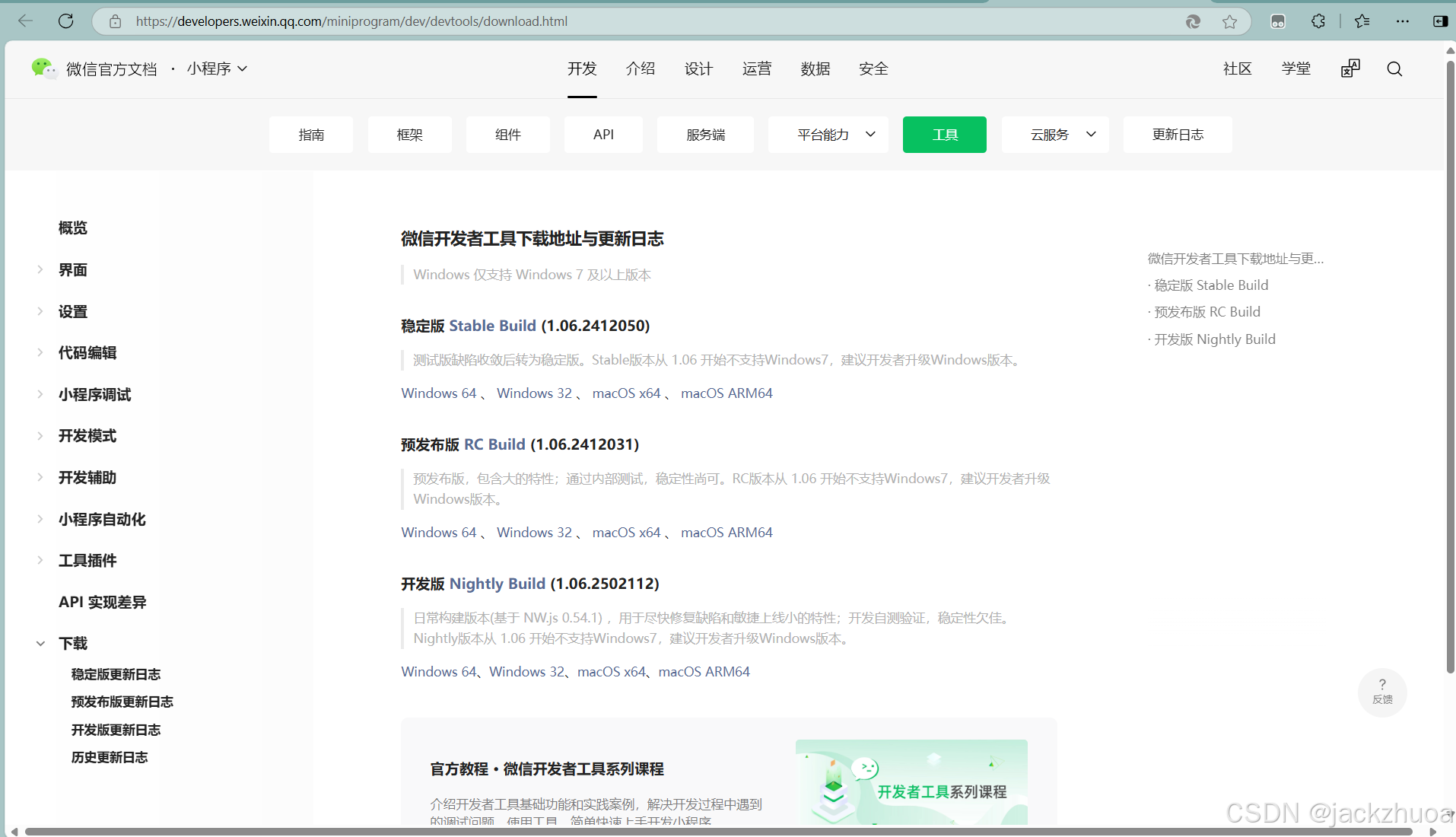Click the vertical page scrollbar

click(x=1450, y=365)
